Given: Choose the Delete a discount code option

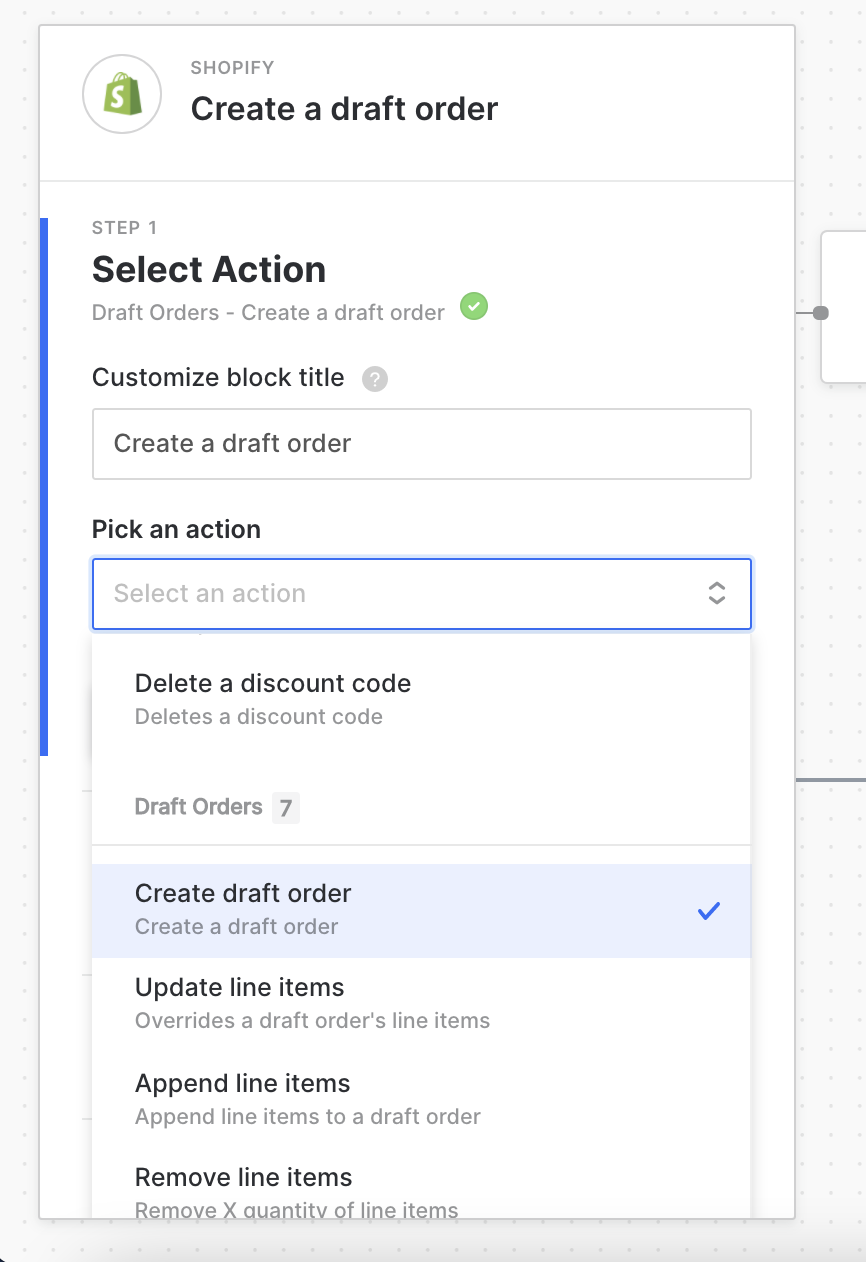Looking at the screenshot, I should (x=273, y=698).
